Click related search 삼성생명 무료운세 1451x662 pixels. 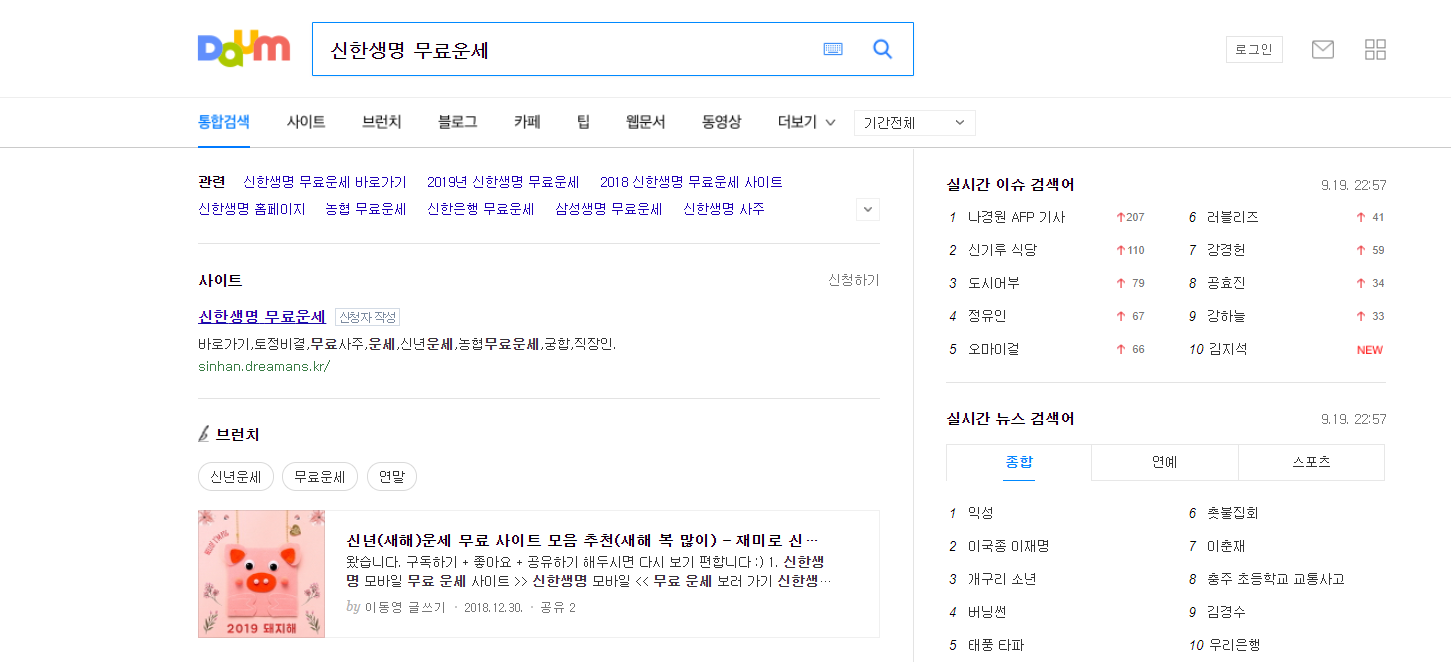coord(609,209)
